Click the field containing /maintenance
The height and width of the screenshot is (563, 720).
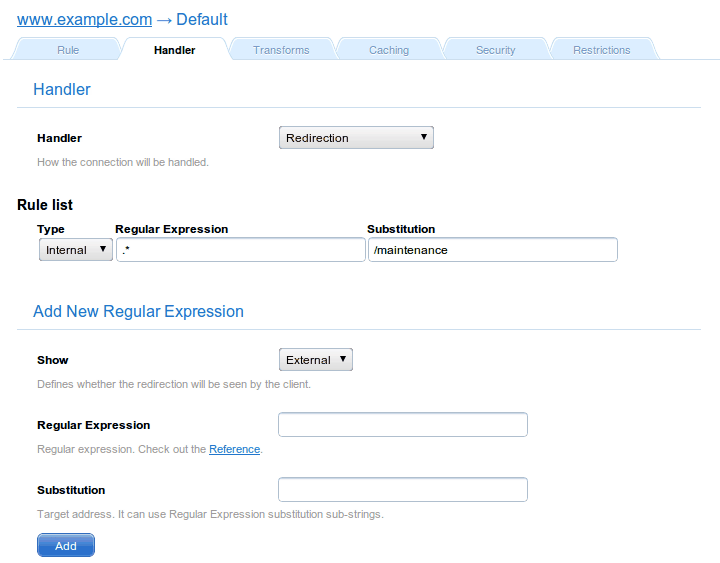[492, 250]
